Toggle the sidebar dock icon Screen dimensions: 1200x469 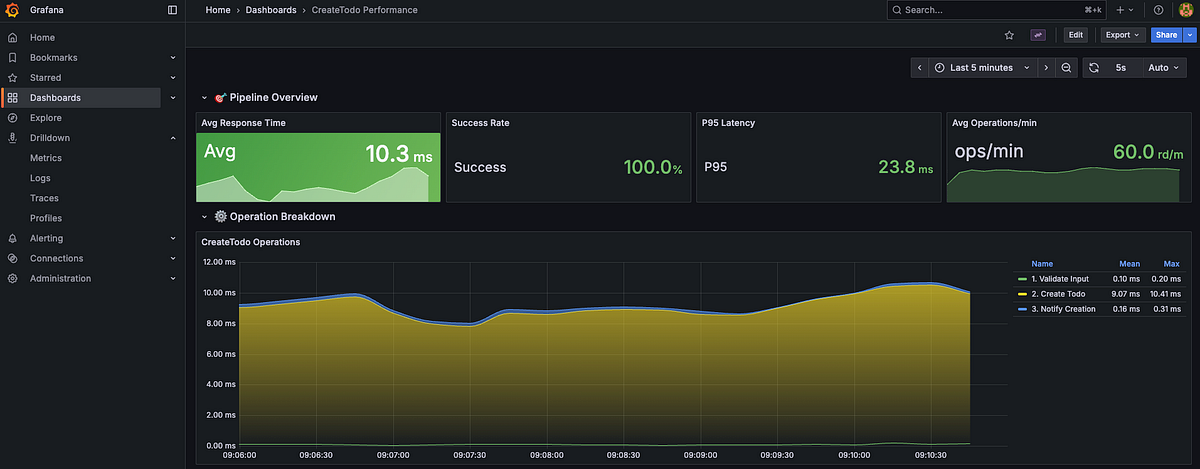tap(172, 10)
